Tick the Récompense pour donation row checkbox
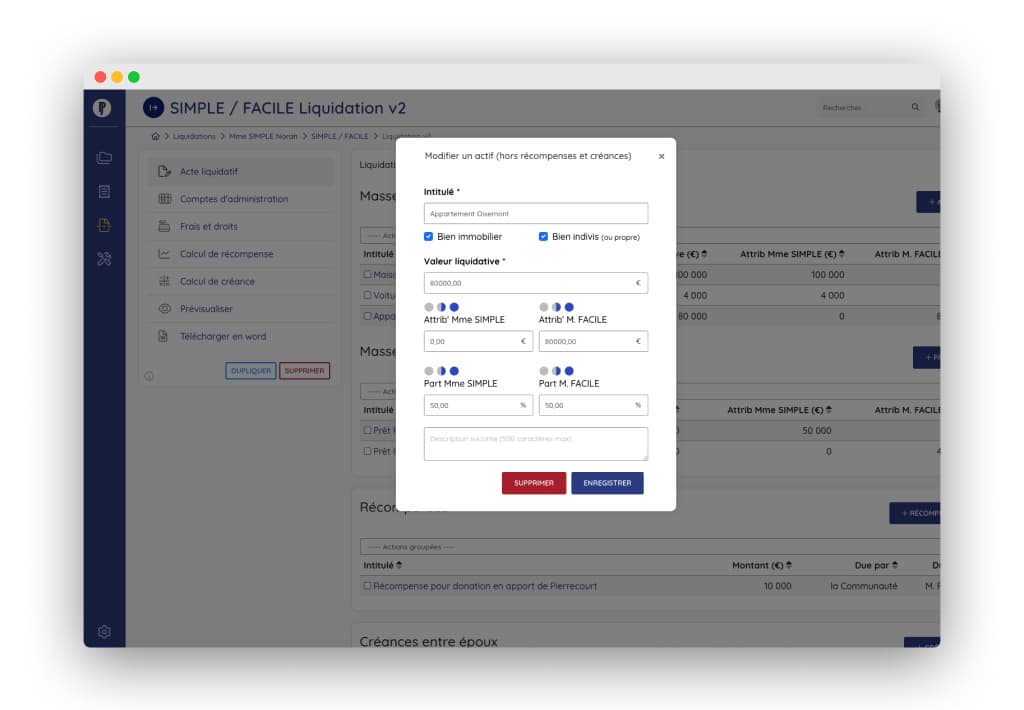The height and width of the screenshot is (710, 1024). pyautogui.click(x=367, y=586)
